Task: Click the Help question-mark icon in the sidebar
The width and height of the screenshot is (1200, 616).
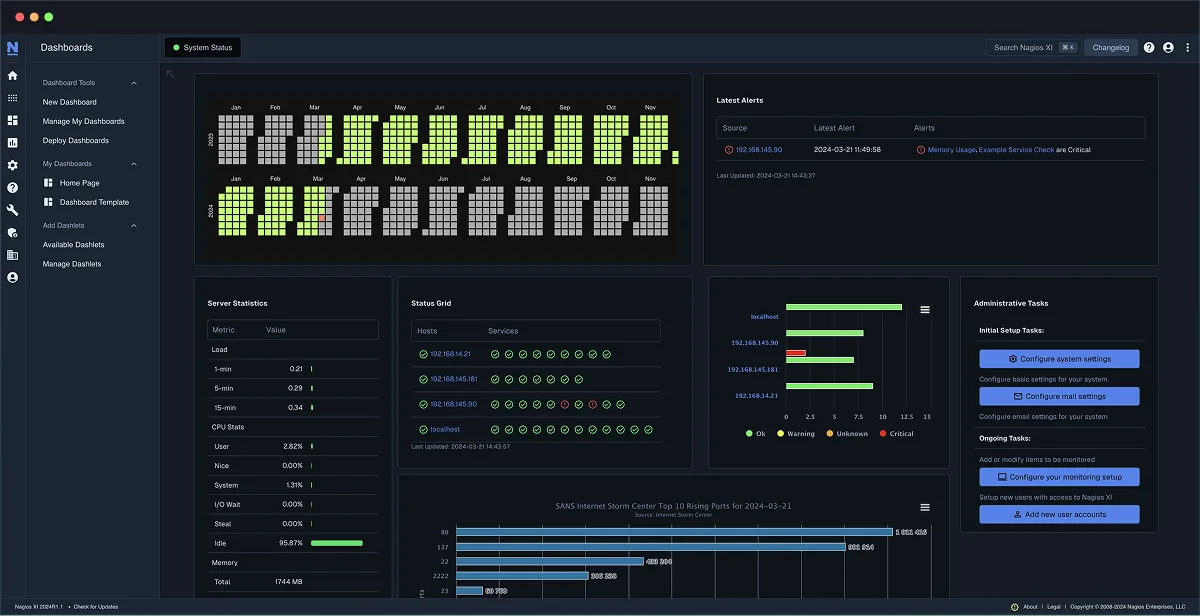Action: point(11,189)
